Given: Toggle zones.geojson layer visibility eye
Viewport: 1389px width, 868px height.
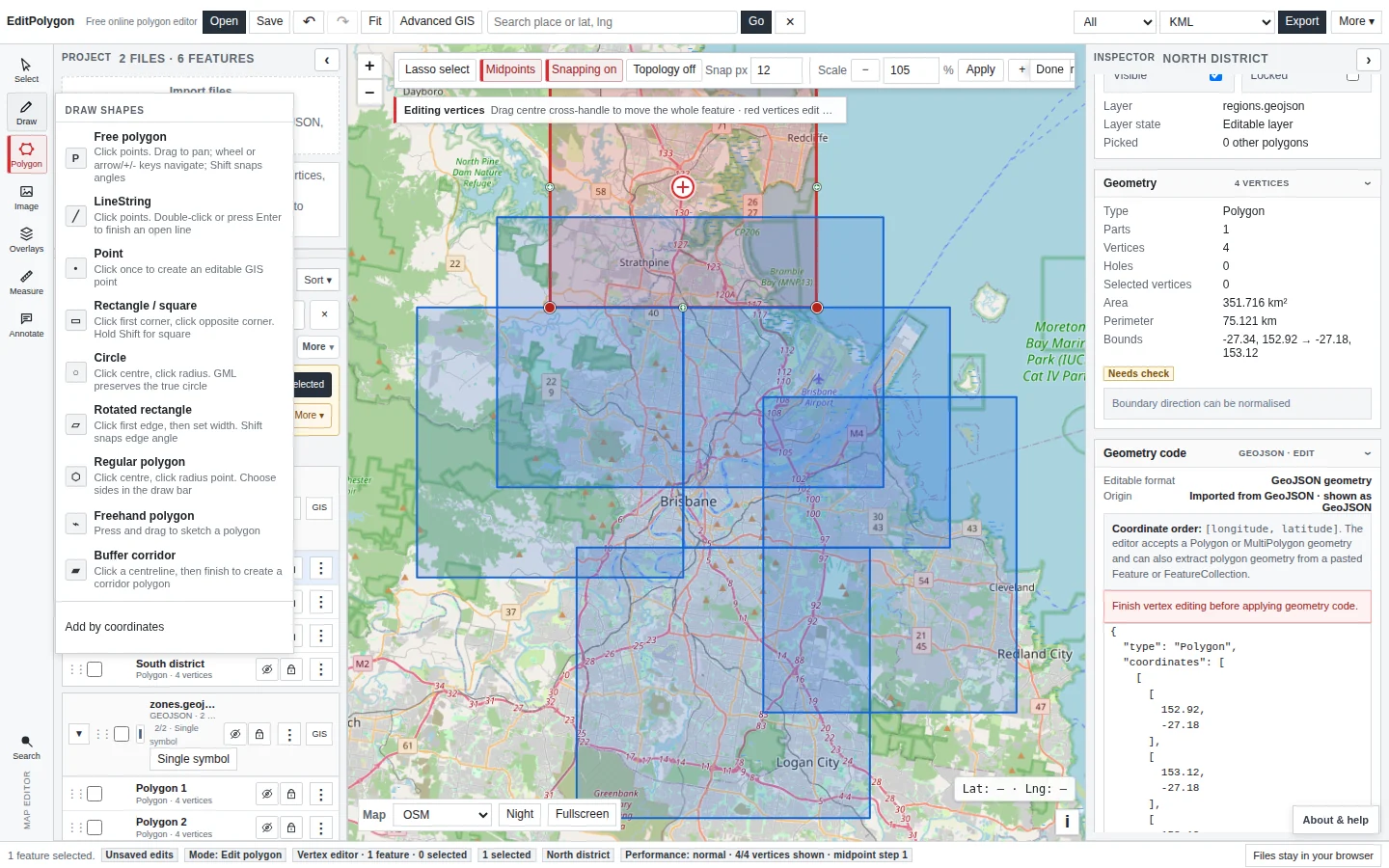Looking at the screenshot, I should (x=234, y=734).
